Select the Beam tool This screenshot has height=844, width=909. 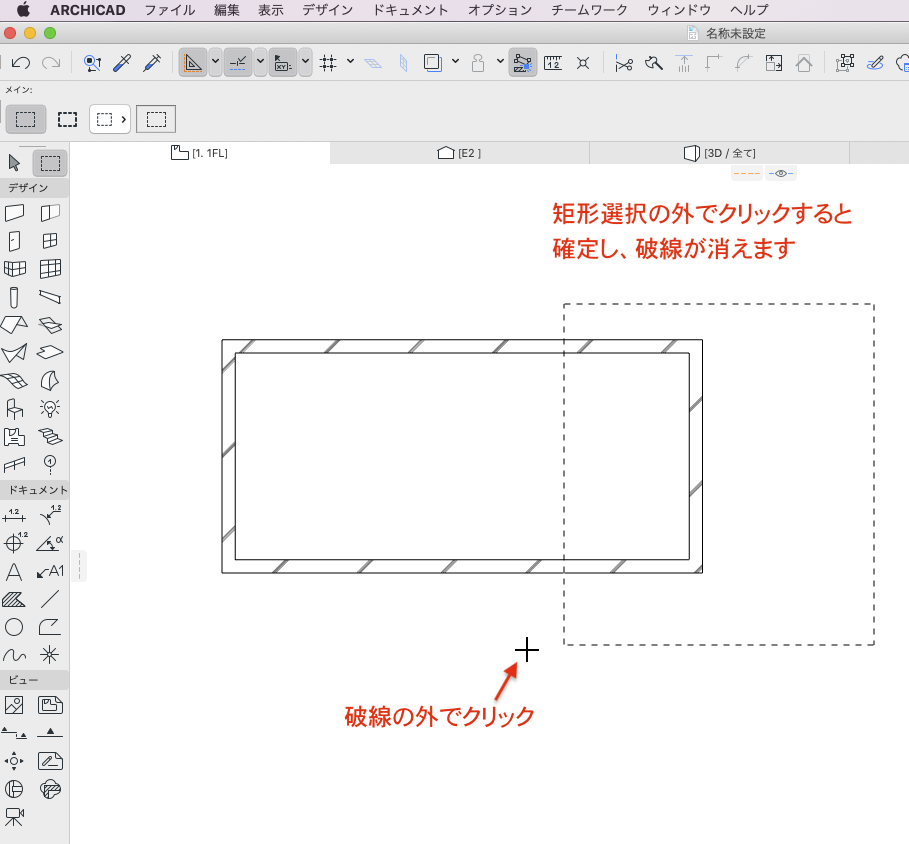50,297
